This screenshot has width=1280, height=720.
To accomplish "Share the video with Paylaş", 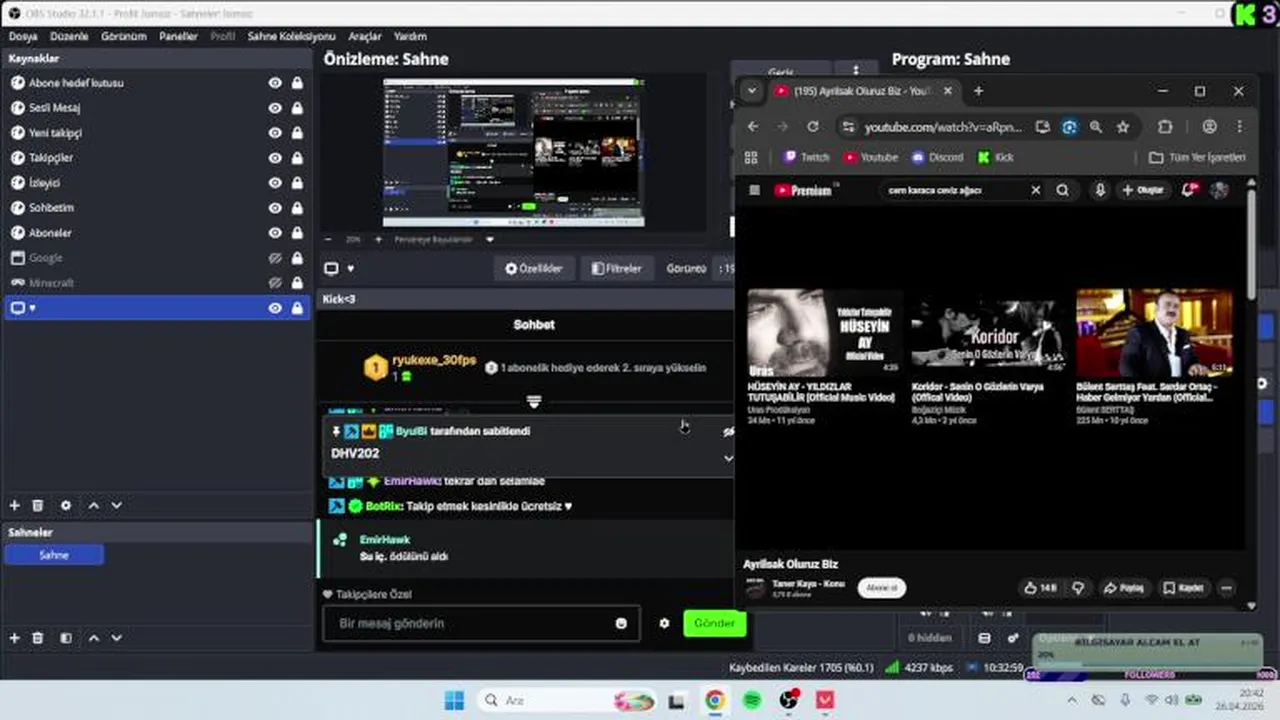I will click(1123, 588).
